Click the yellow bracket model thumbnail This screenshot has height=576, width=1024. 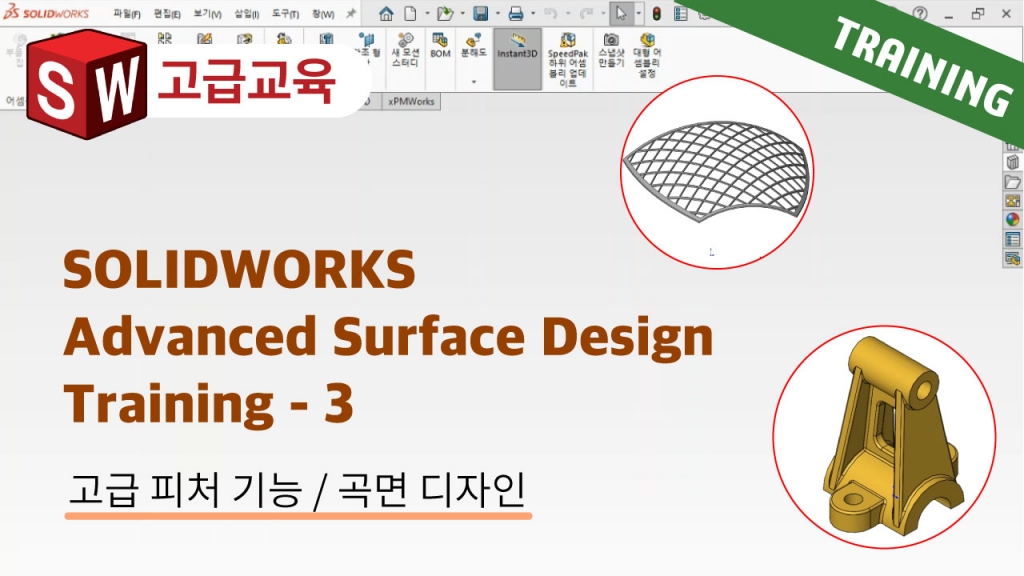884,436
